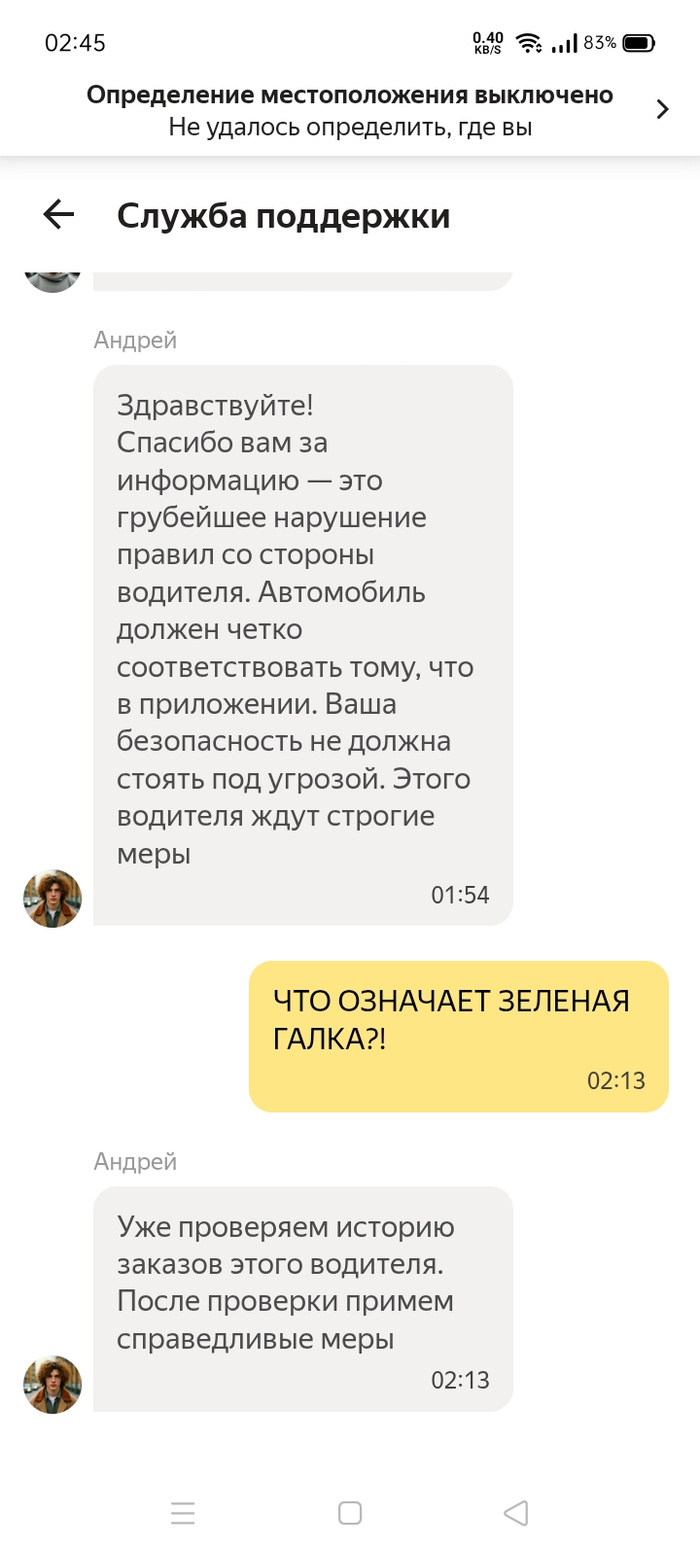Tap the Андрей name label above last message
The width and height of the screenshot is (700, 1556).
135,1161
